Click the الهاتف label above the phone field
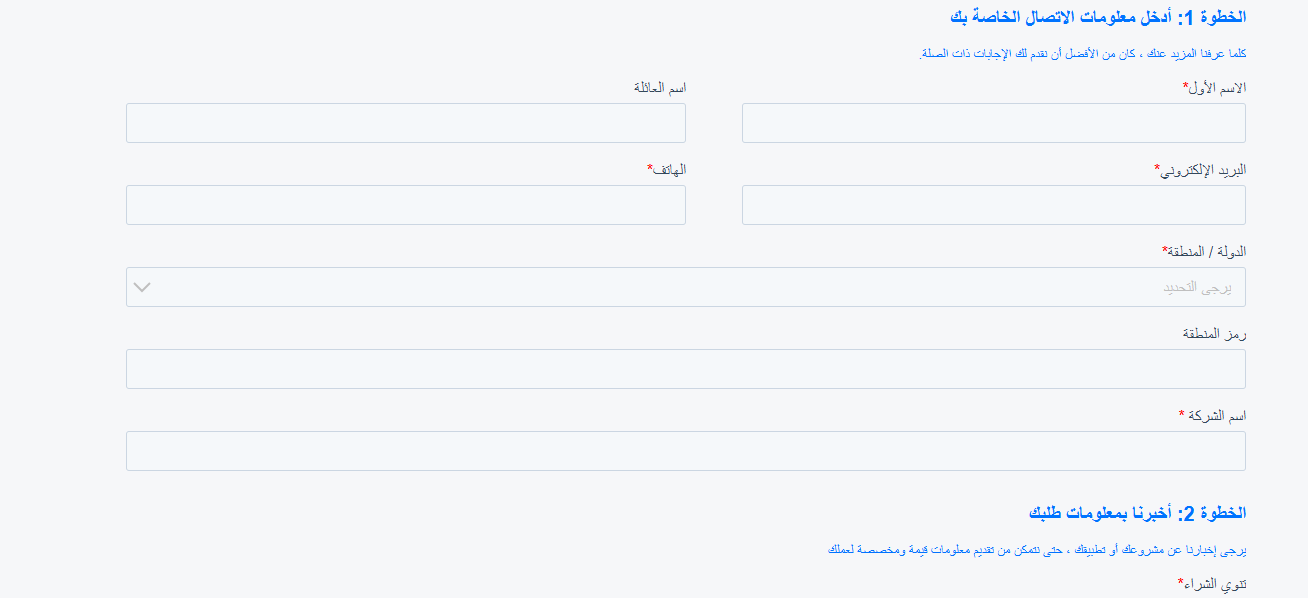 coord(668,170)
